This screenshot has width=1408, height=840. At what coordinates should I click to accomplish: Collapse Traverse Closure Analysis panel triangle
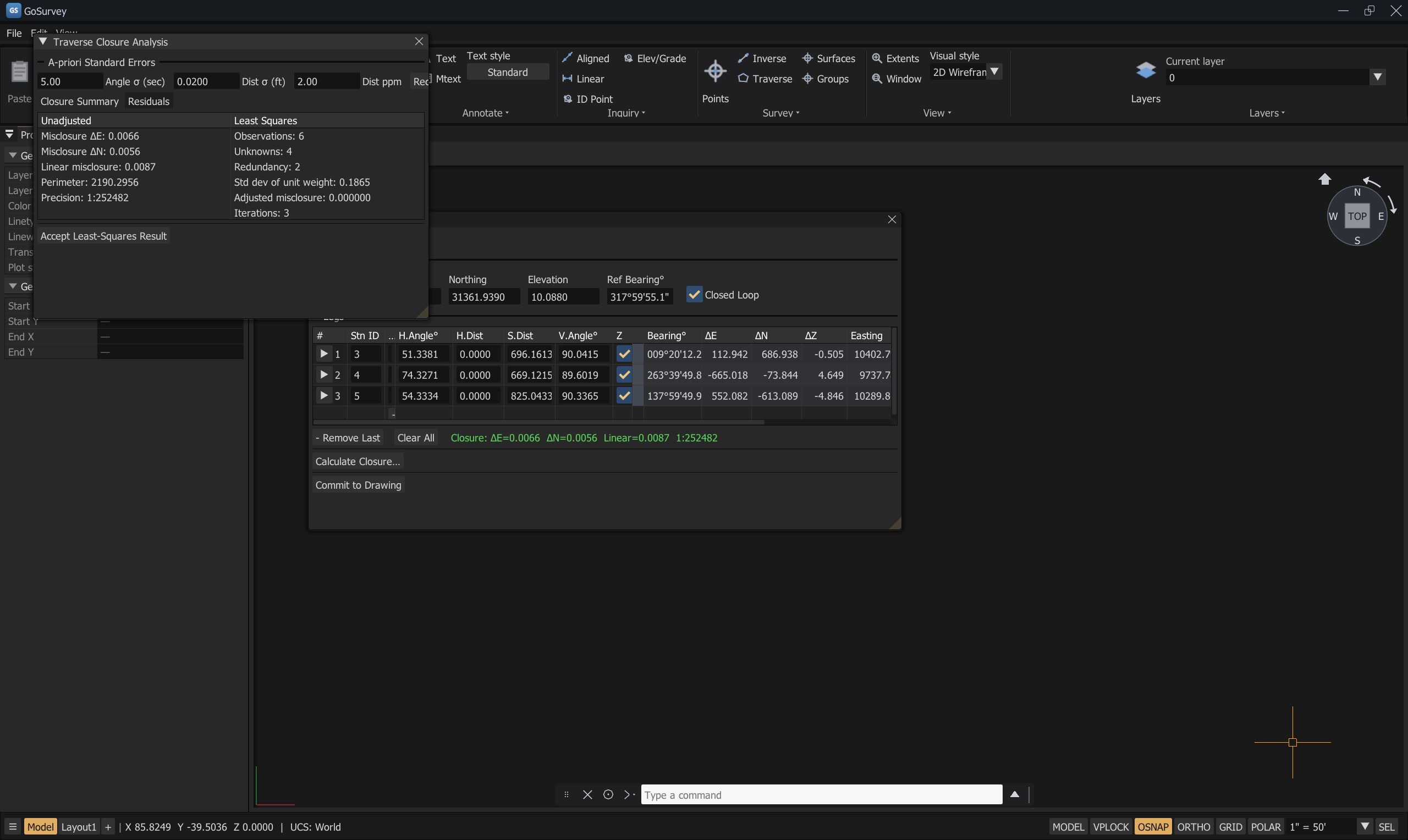coord(43,41)
